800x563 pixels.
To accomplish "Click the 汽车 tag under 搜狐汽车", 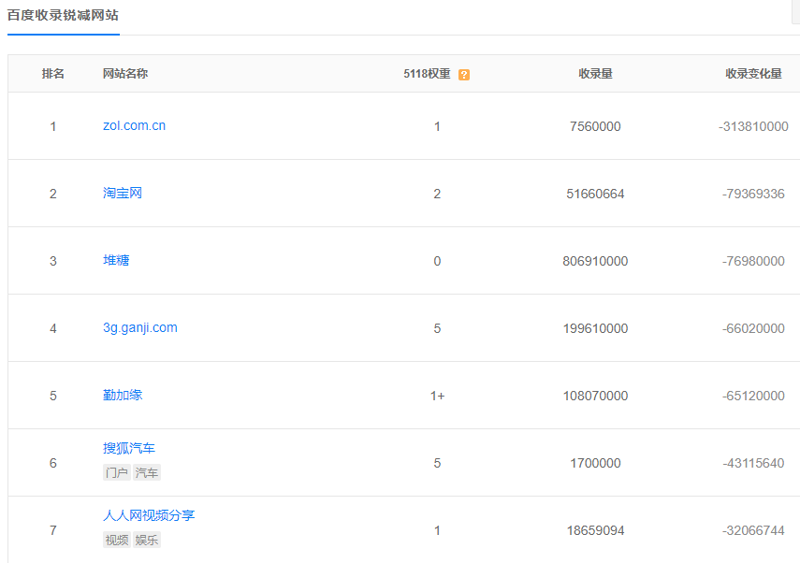I will point(147,473).
